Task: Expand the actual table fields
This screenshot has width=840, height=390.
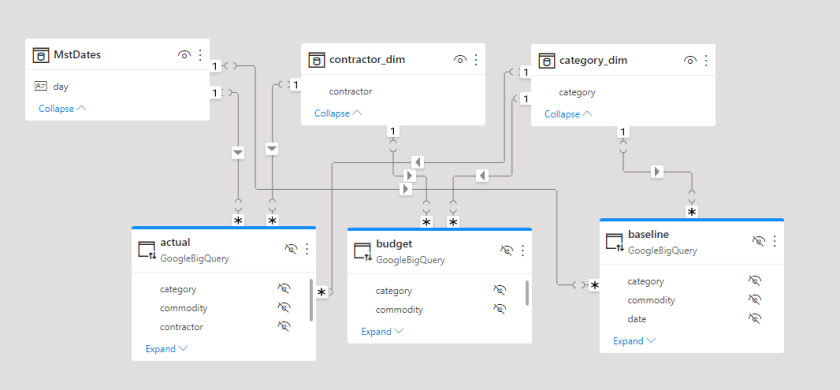Action: click(x=167, y=349)
